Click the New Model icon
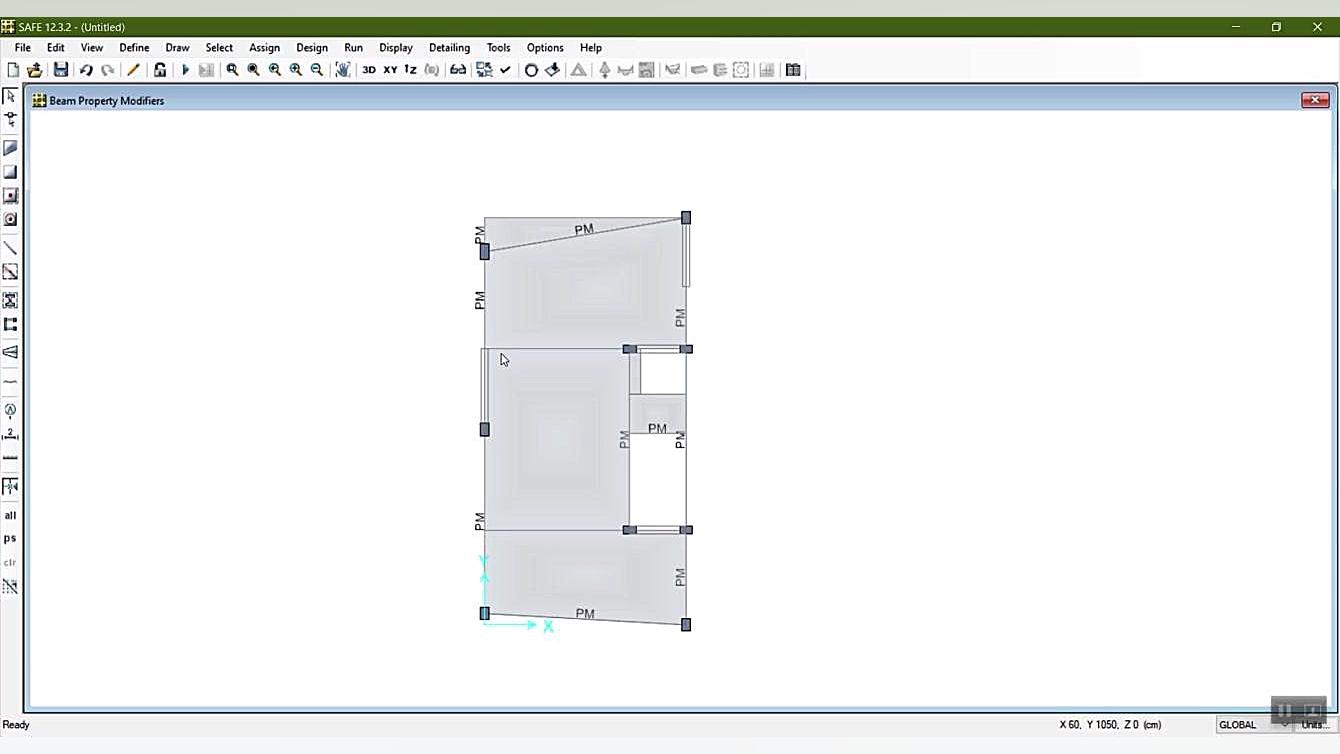The height and width of the screenshot is (754, 1340). [13, 70]
